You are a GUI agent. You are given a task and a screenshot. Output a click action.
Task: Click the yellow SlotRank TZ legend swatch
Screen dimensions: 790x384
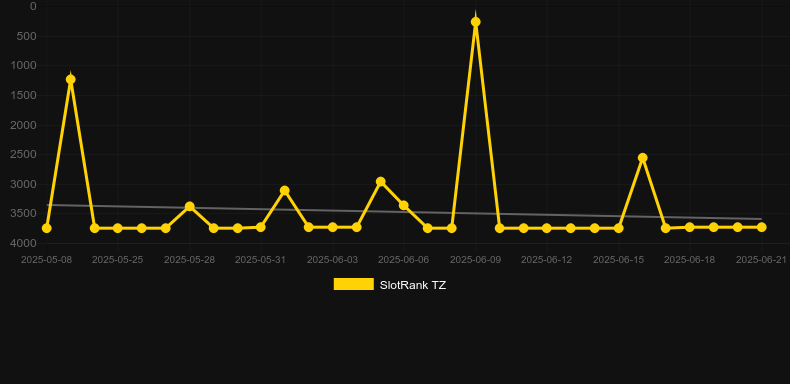coord(354,284)
